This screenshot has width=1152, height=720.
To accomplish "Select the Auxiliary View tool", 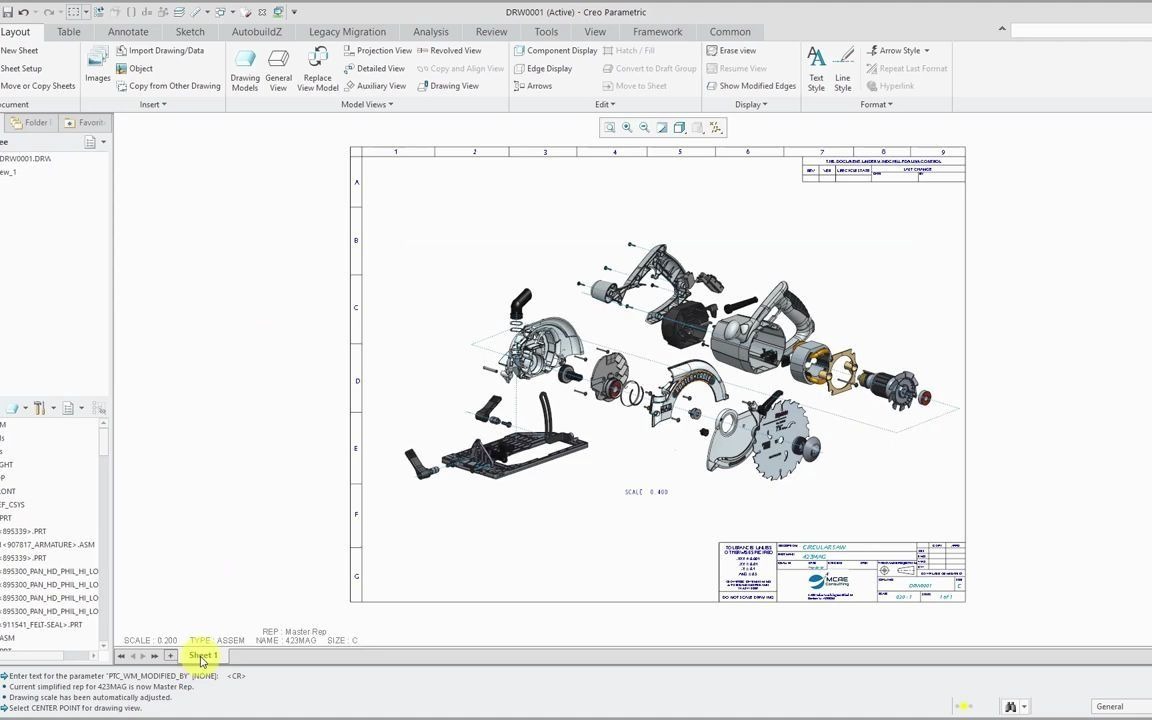I will (381, 85).
